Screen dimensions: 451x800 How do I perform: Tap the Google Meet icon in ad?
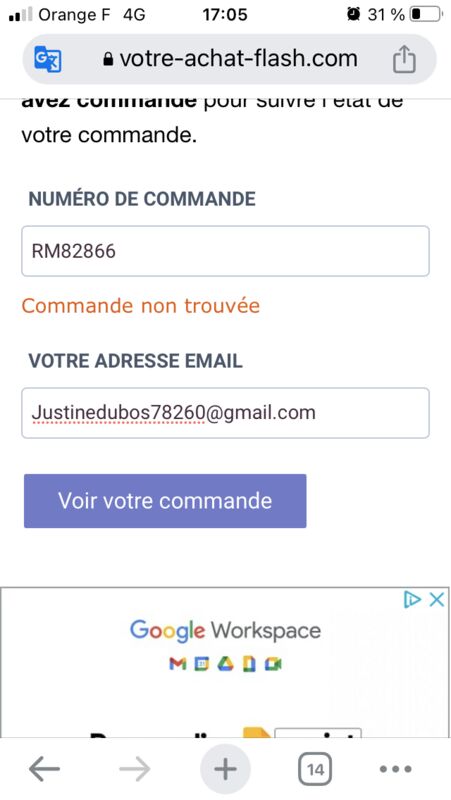pyautogui.click(x=274, y=664)
